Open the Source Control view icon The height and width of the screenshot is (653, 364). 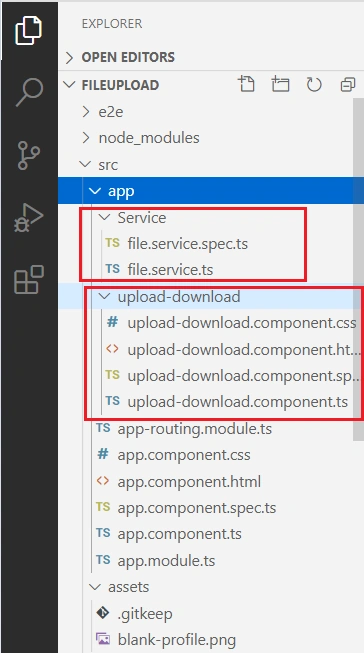coord(29,155)
